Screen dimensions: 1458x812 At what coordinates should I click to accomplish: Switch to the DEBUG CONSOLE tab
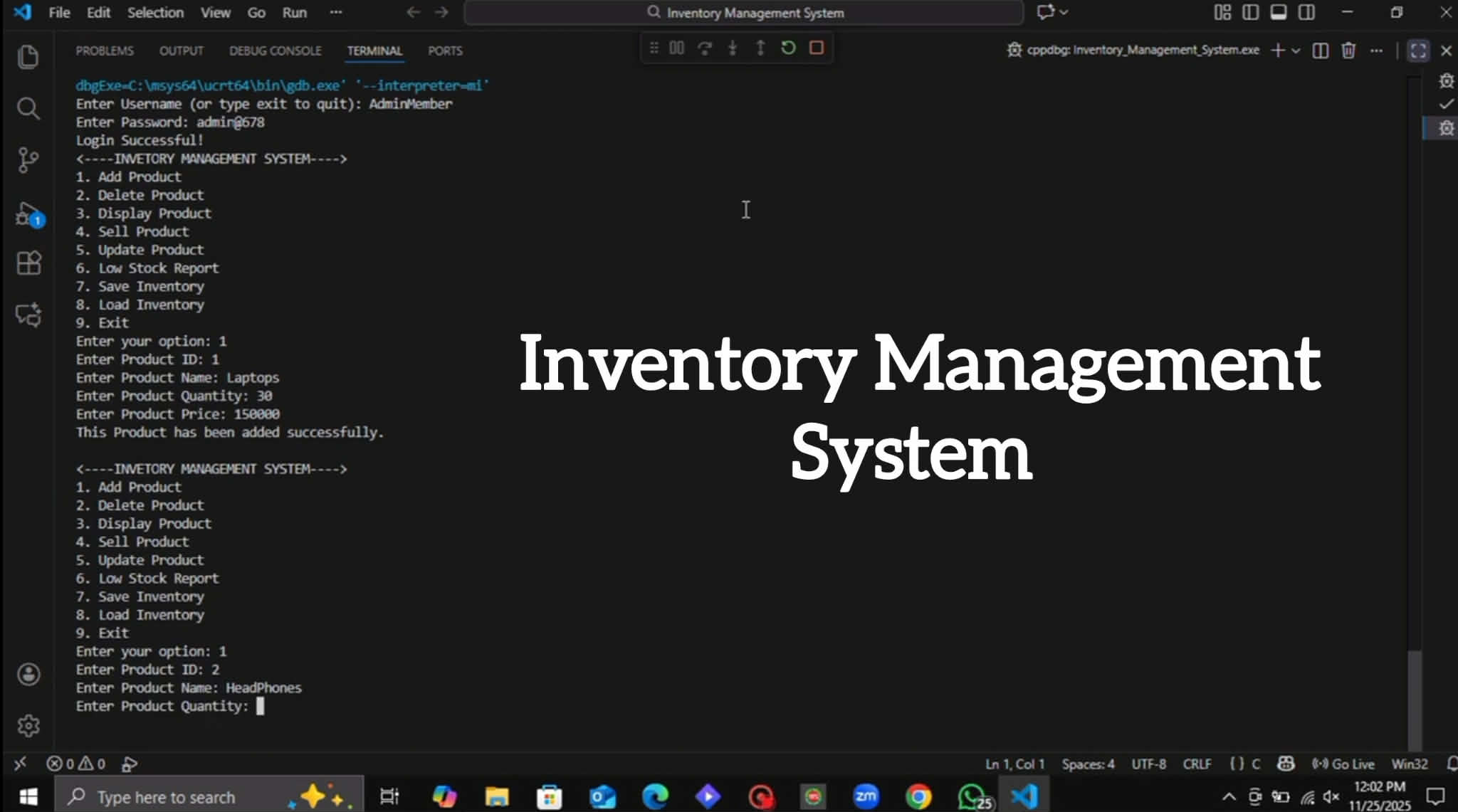click(275, 51)
